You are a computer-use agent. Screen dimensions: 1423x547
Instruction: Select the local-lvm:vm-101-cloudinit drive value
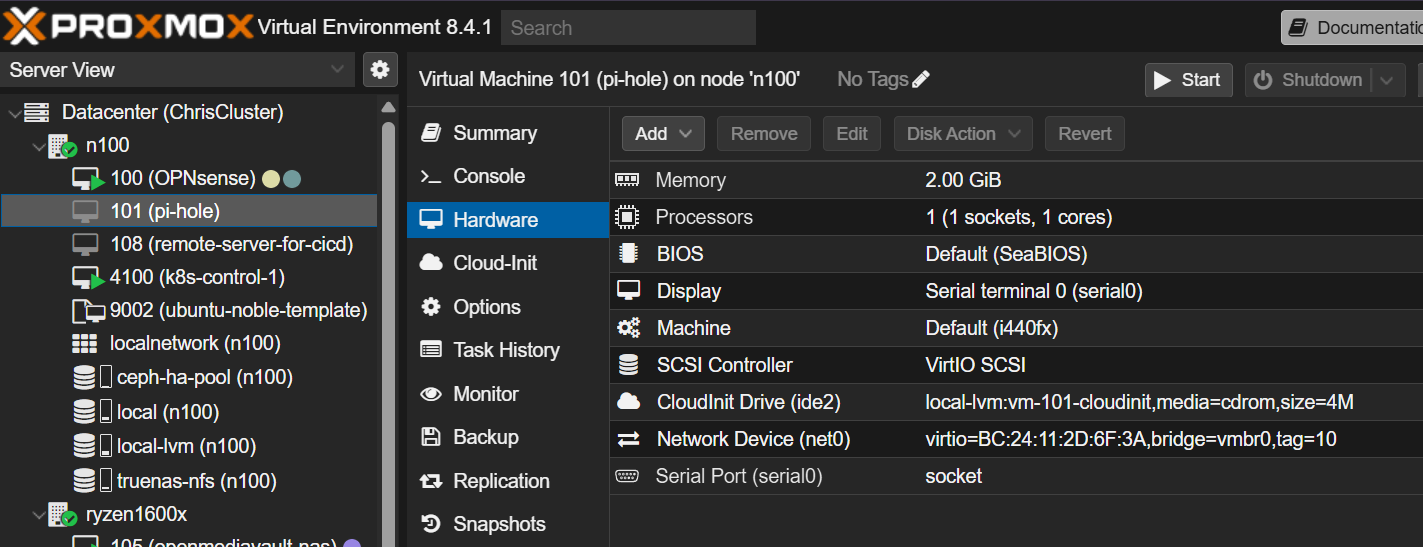1139,402
